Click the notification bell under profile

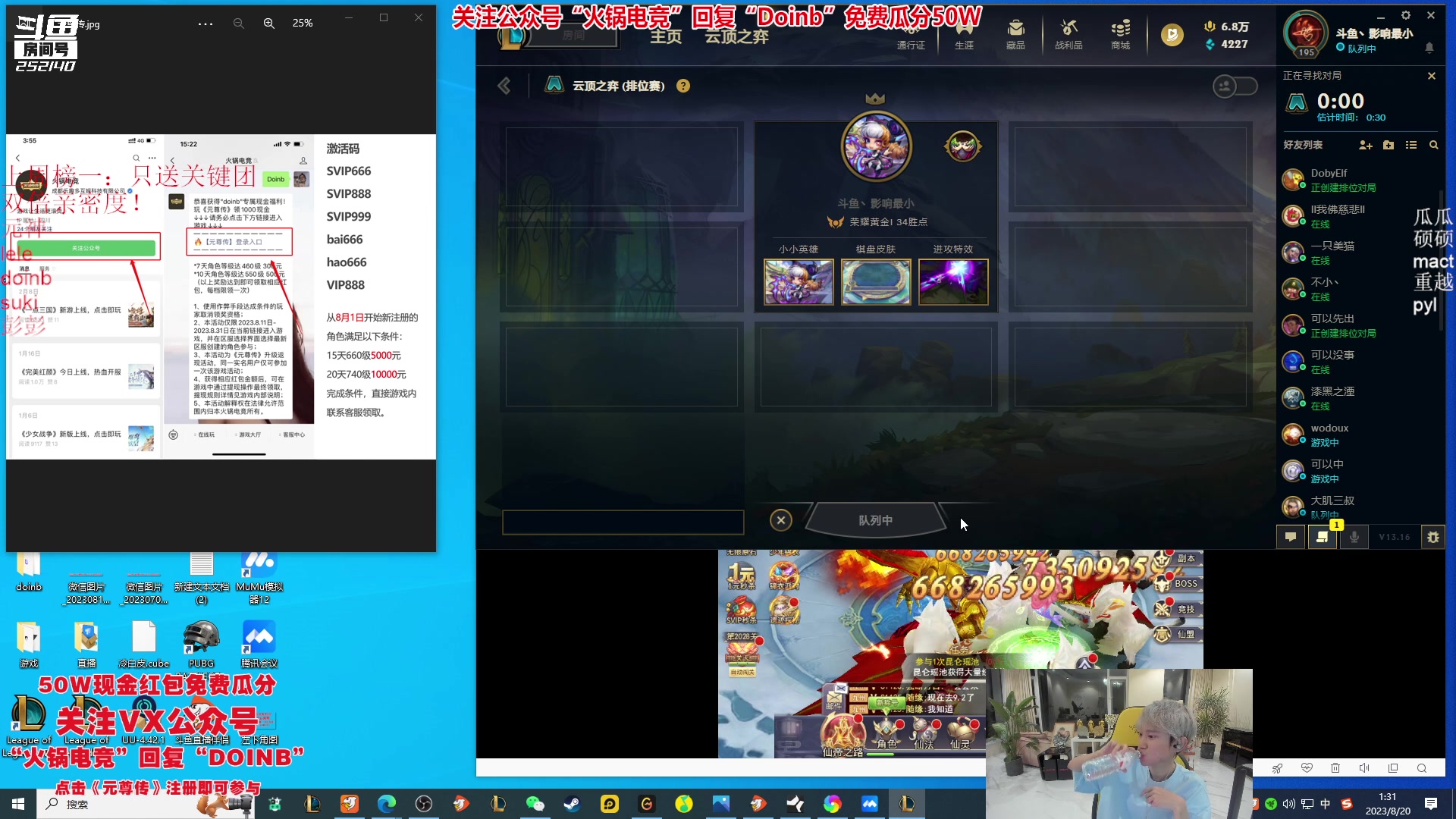click(1429, 48)
